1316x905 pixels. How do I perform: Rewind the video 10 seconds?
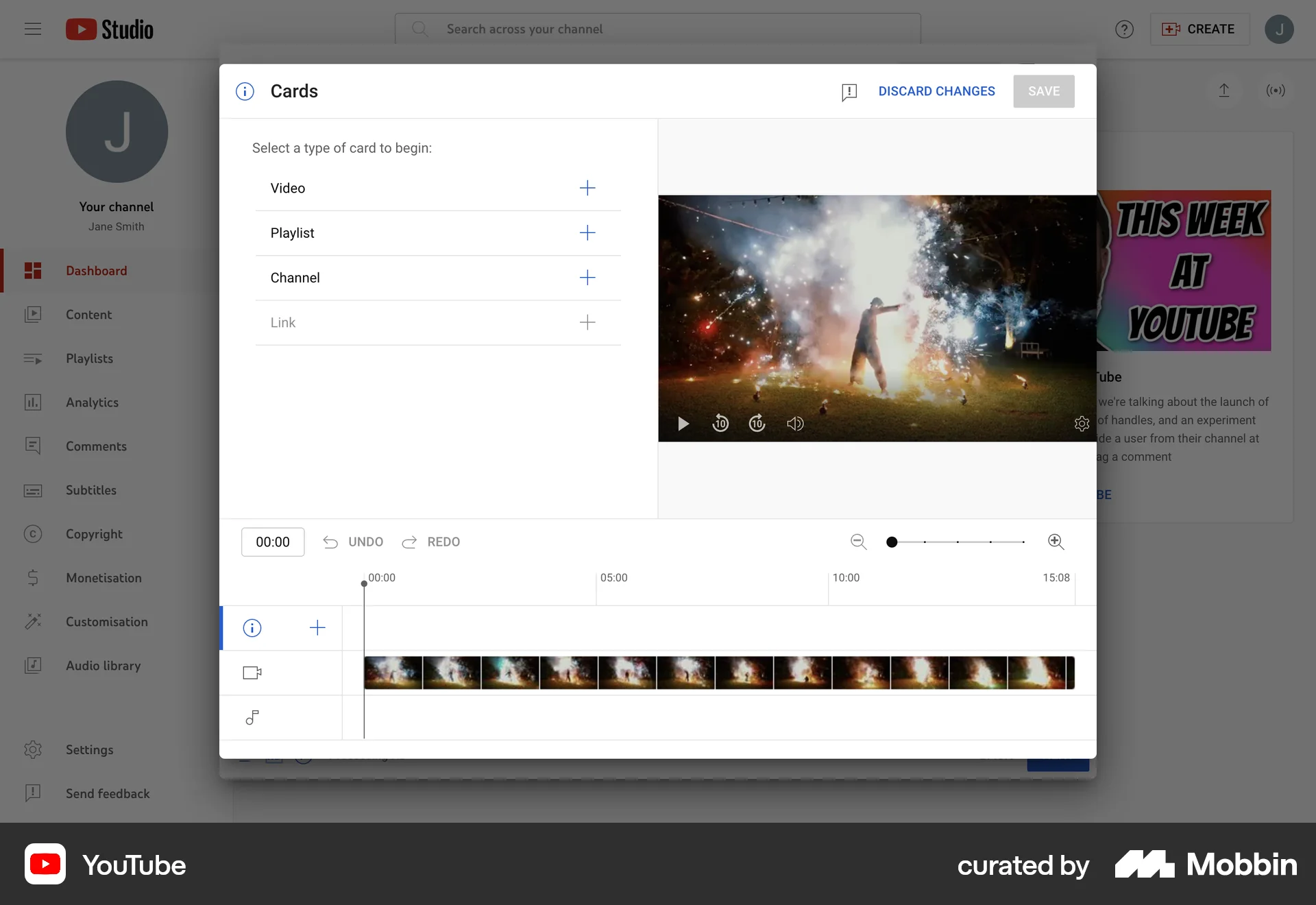coord(720,424)
